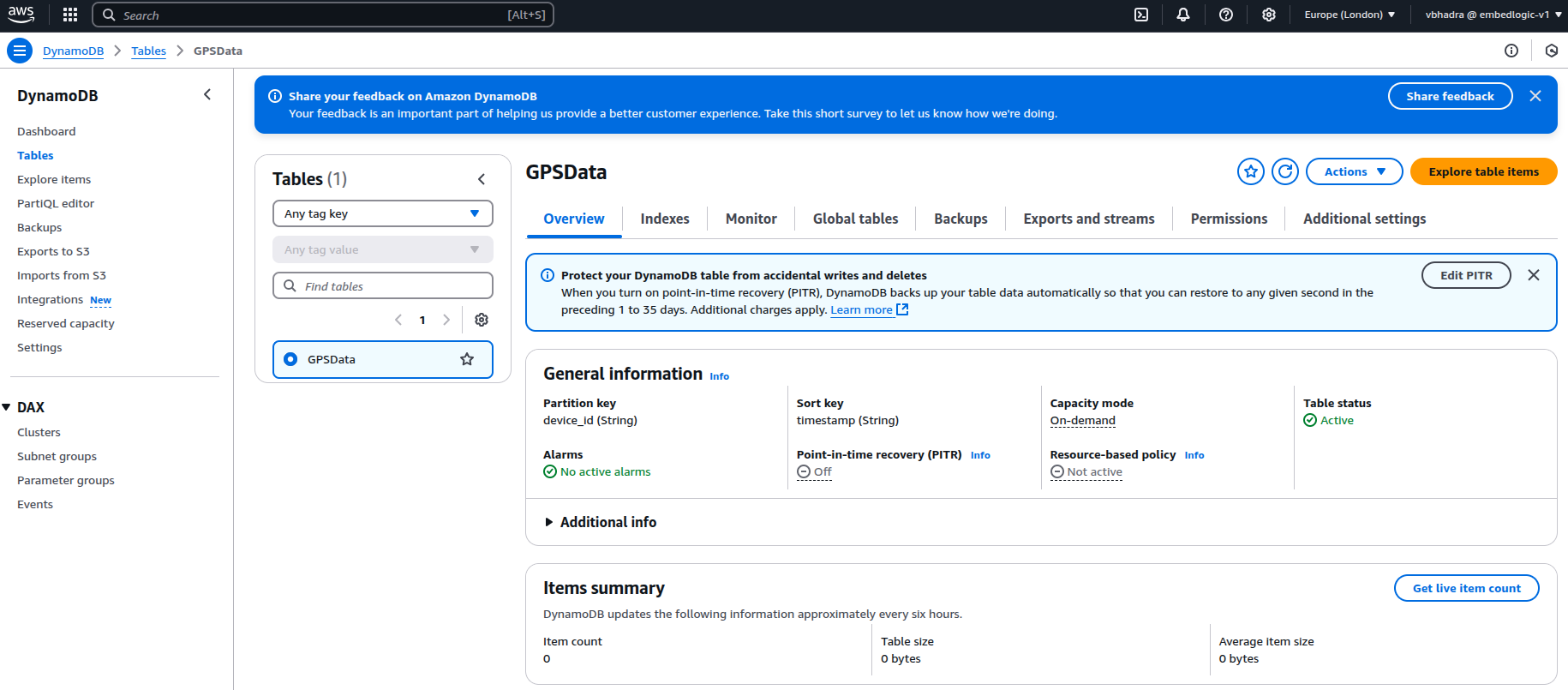Open the AWS help question-mark icon
Viewport: 1568px width, 690px height.
coord(1226,15)
